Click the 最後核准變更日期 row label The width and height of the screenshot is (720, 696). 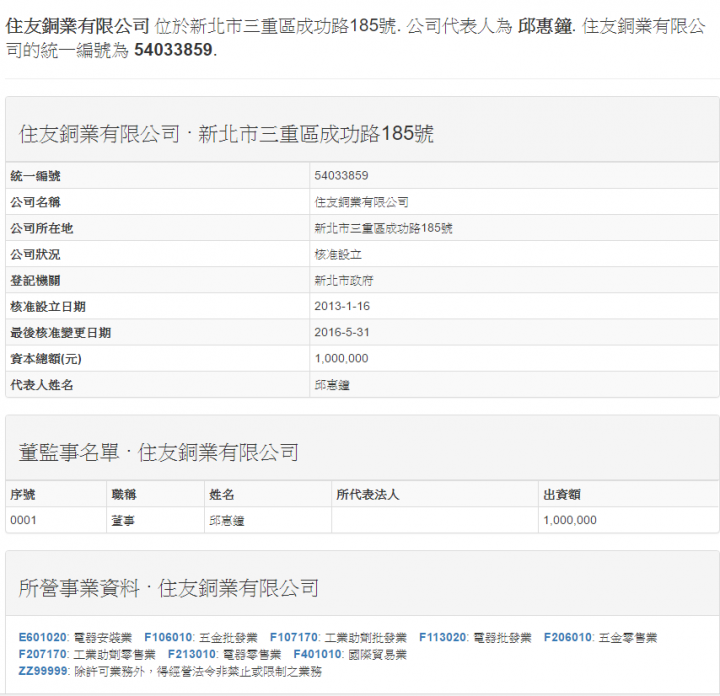tap(61, 333)
